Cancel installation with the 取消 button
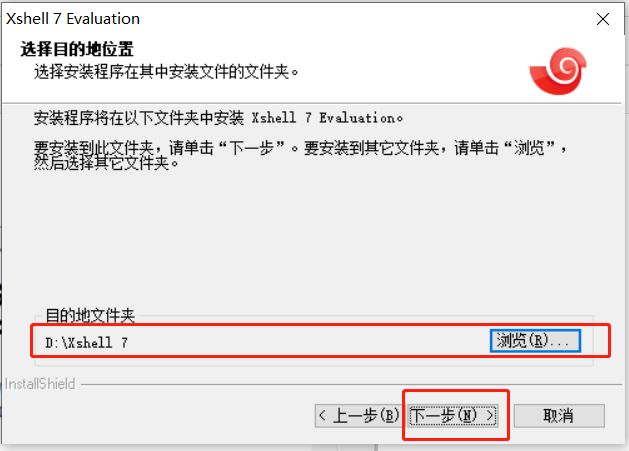629x451 pixels. tap(559, 415)
